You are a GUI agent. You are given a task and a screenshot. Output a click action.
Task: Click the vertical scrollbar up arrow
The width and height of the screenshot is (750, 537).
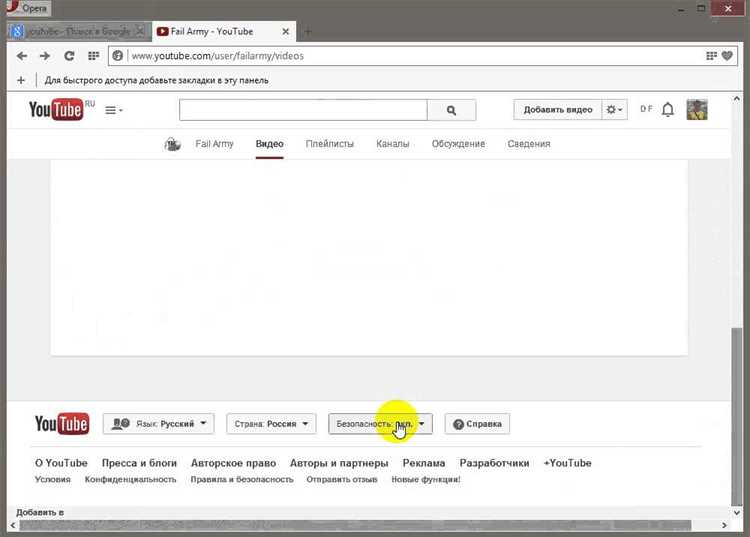click(737, 98)
